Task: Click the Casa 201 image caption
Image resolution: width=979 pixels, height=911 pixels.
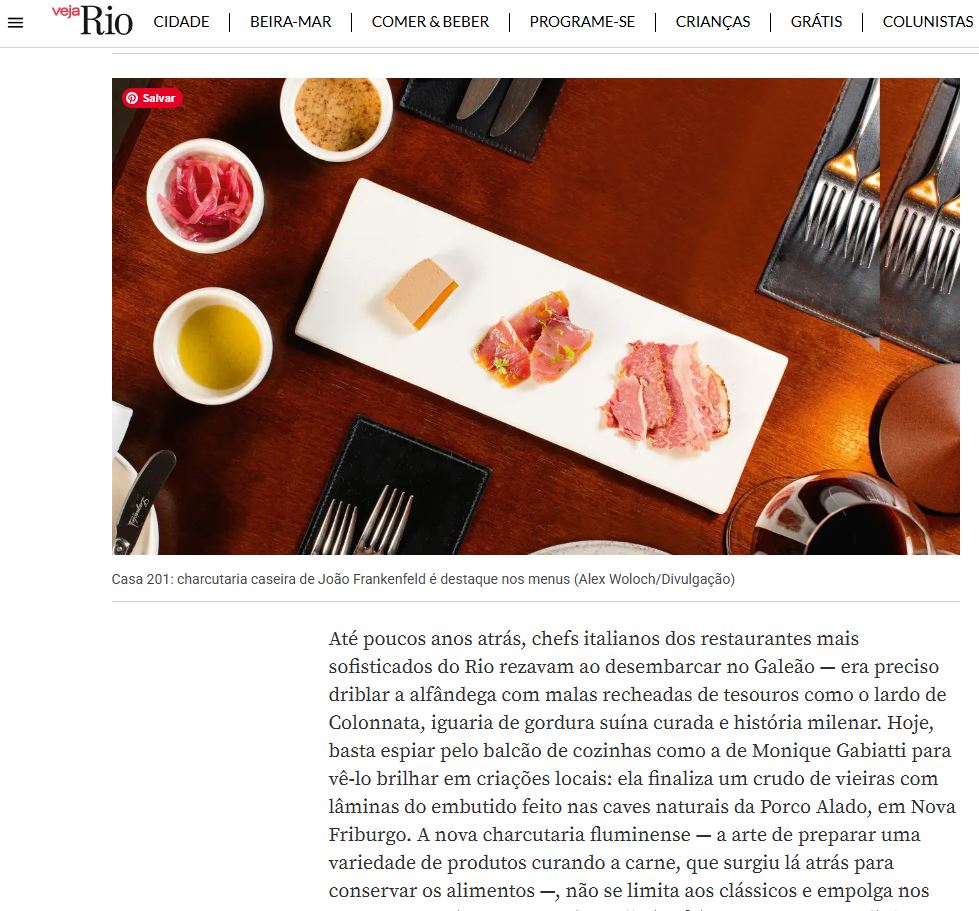Action: pos(423,579)
